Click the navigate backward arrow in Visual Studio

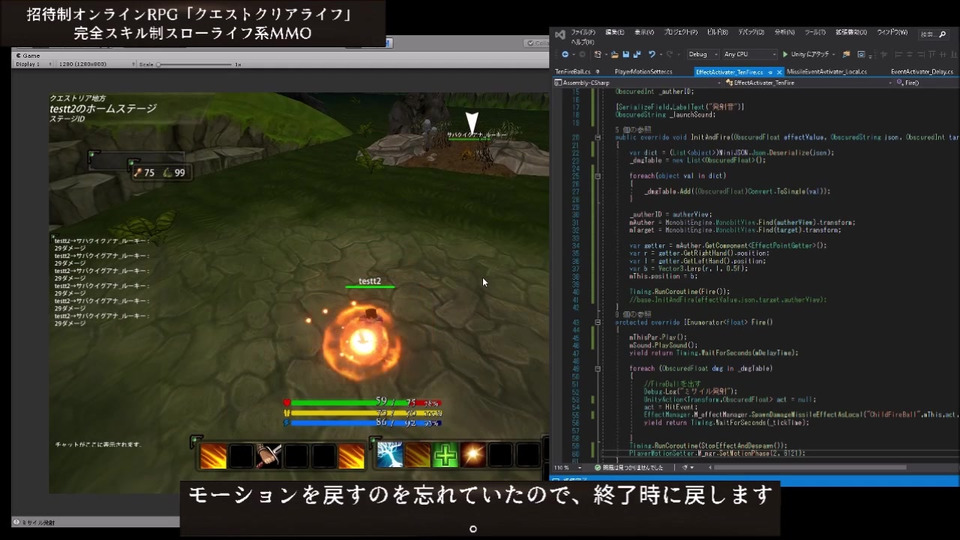click(565, 54)
